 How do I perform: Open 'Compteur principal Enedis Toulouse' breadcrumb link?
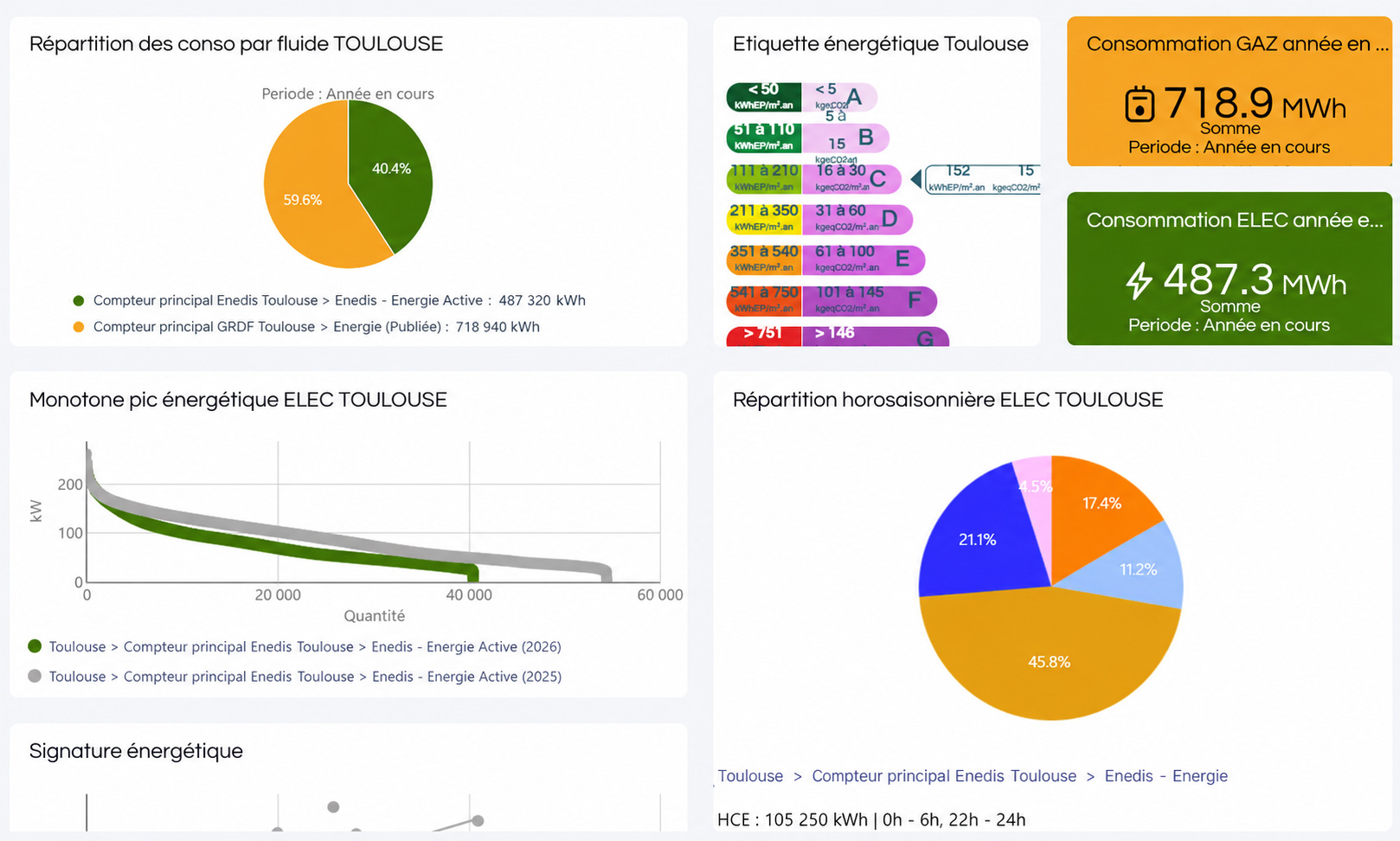944,776
